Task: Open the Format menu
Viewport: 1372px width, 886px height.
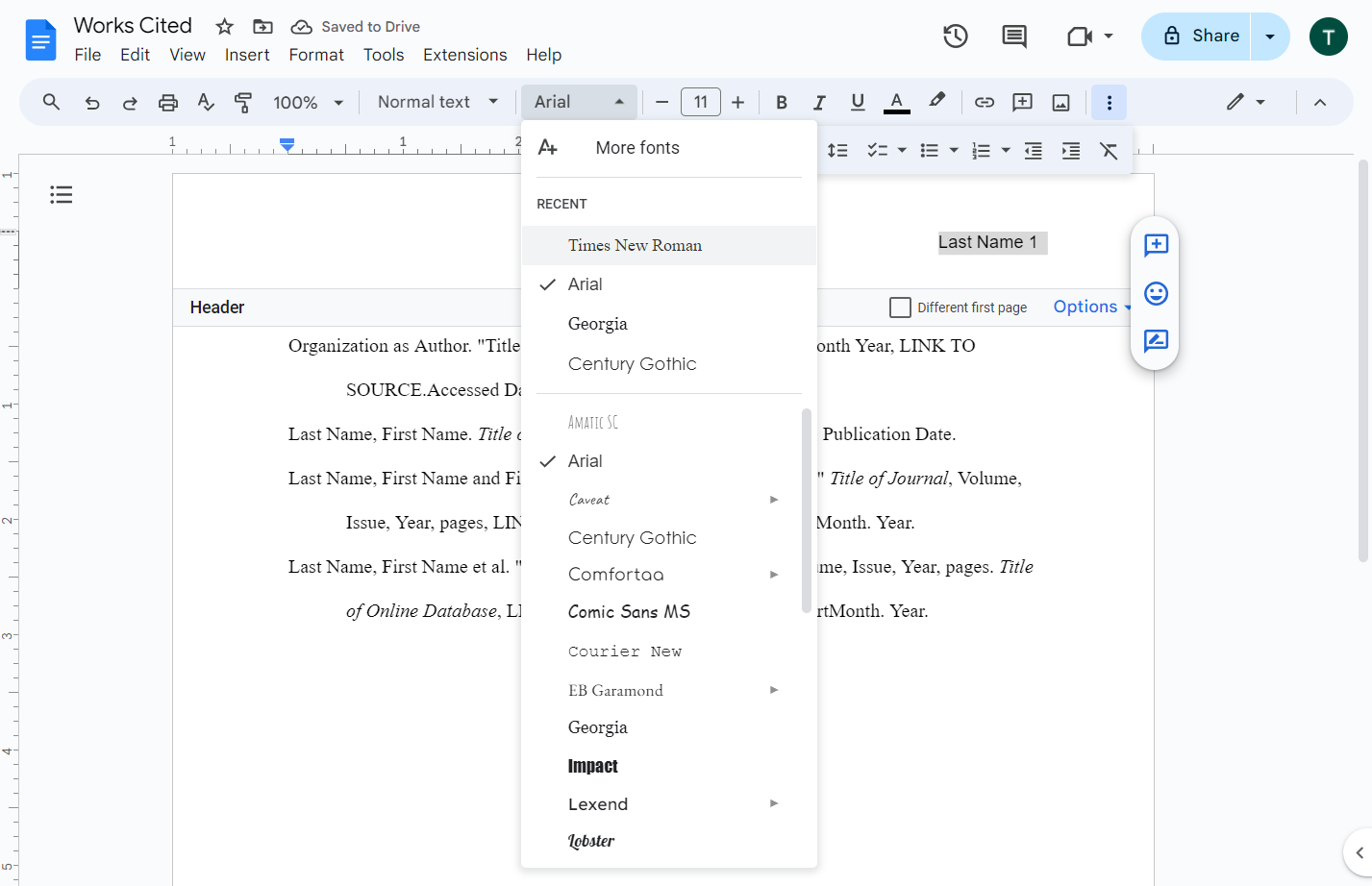Action: 316,55
